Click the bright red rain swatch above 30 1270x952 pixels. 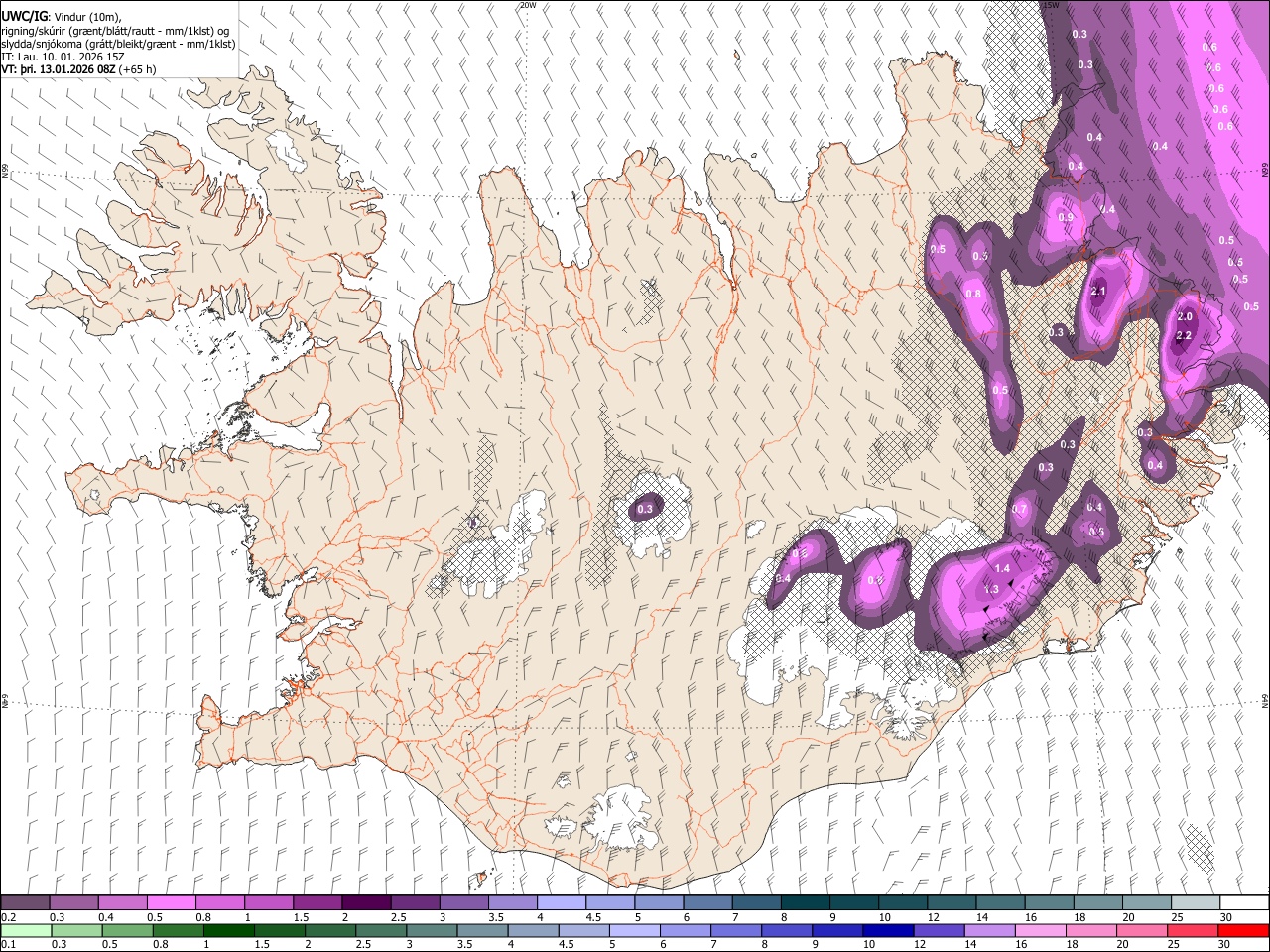click(x=1243, y=930)
